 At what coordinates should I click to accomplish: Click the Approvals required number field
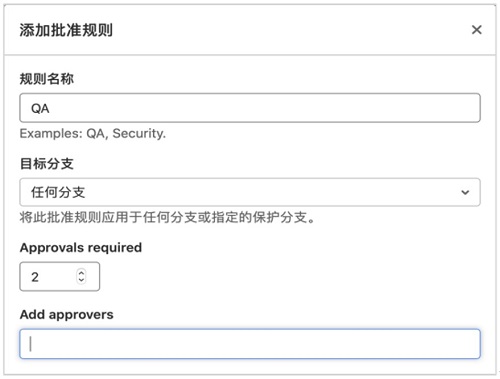60,277
